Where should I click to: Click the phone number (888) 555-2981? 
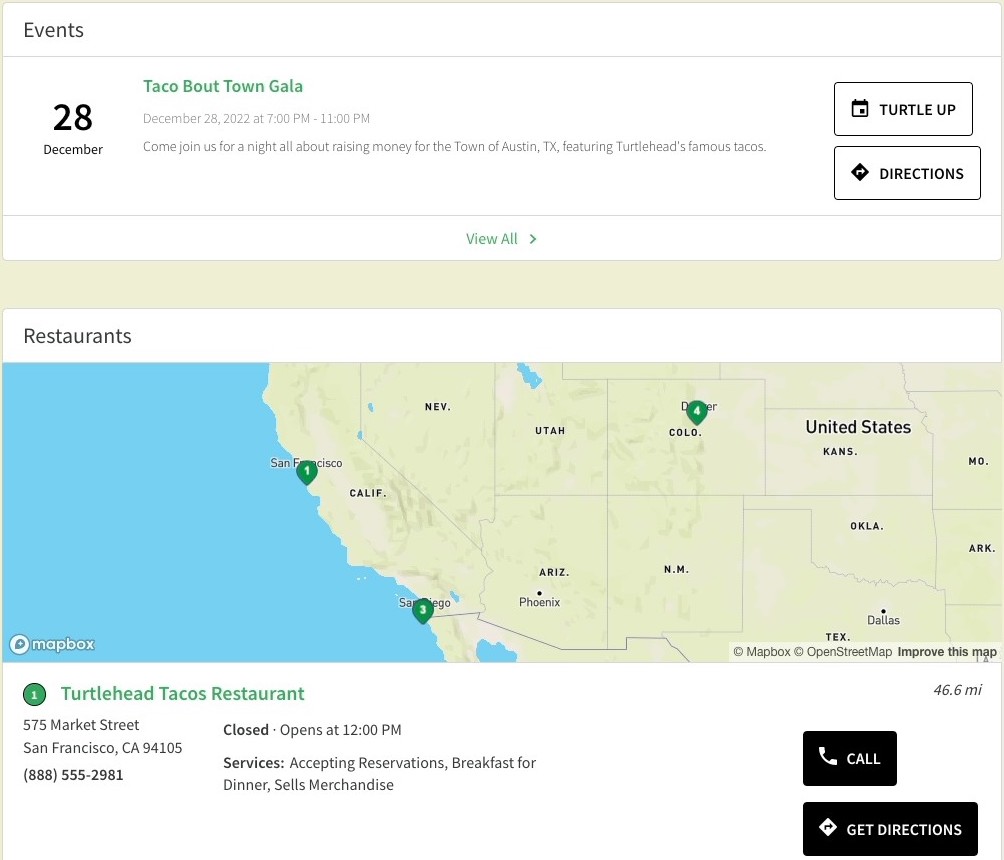click(73, 775)
